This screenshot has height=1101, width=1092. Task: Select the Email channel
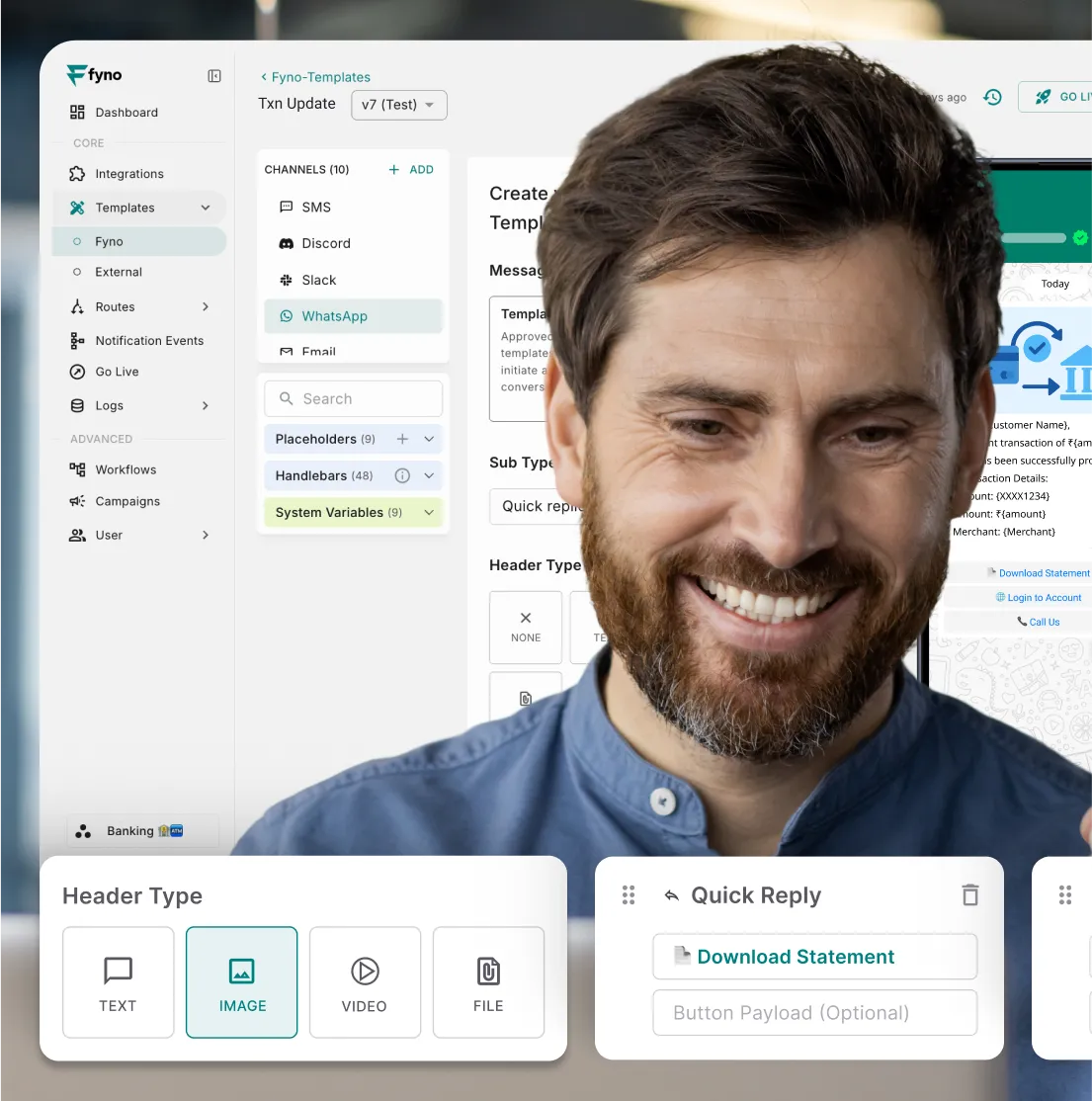click(353, 351)
